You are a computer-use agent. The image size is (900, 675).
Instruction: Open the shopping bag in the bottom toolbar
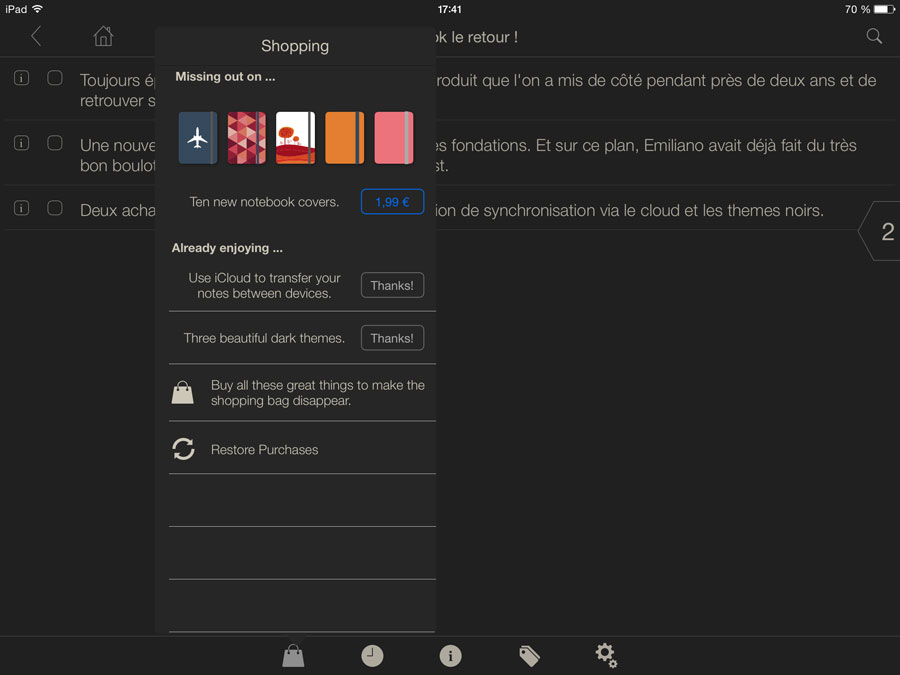(293, 655)
